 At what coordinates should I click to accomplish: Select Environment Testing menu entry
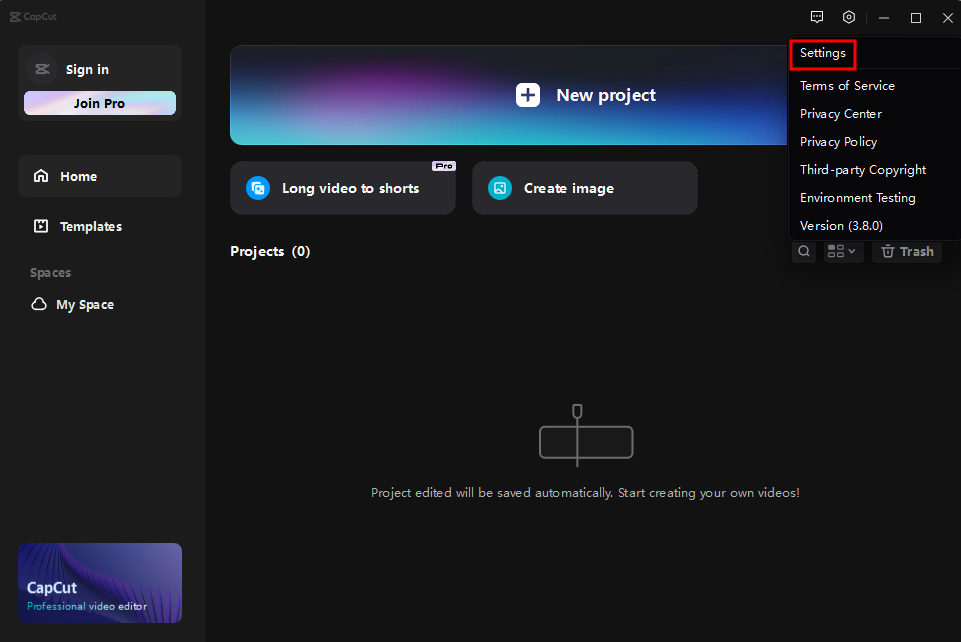[x=857, y=198]
